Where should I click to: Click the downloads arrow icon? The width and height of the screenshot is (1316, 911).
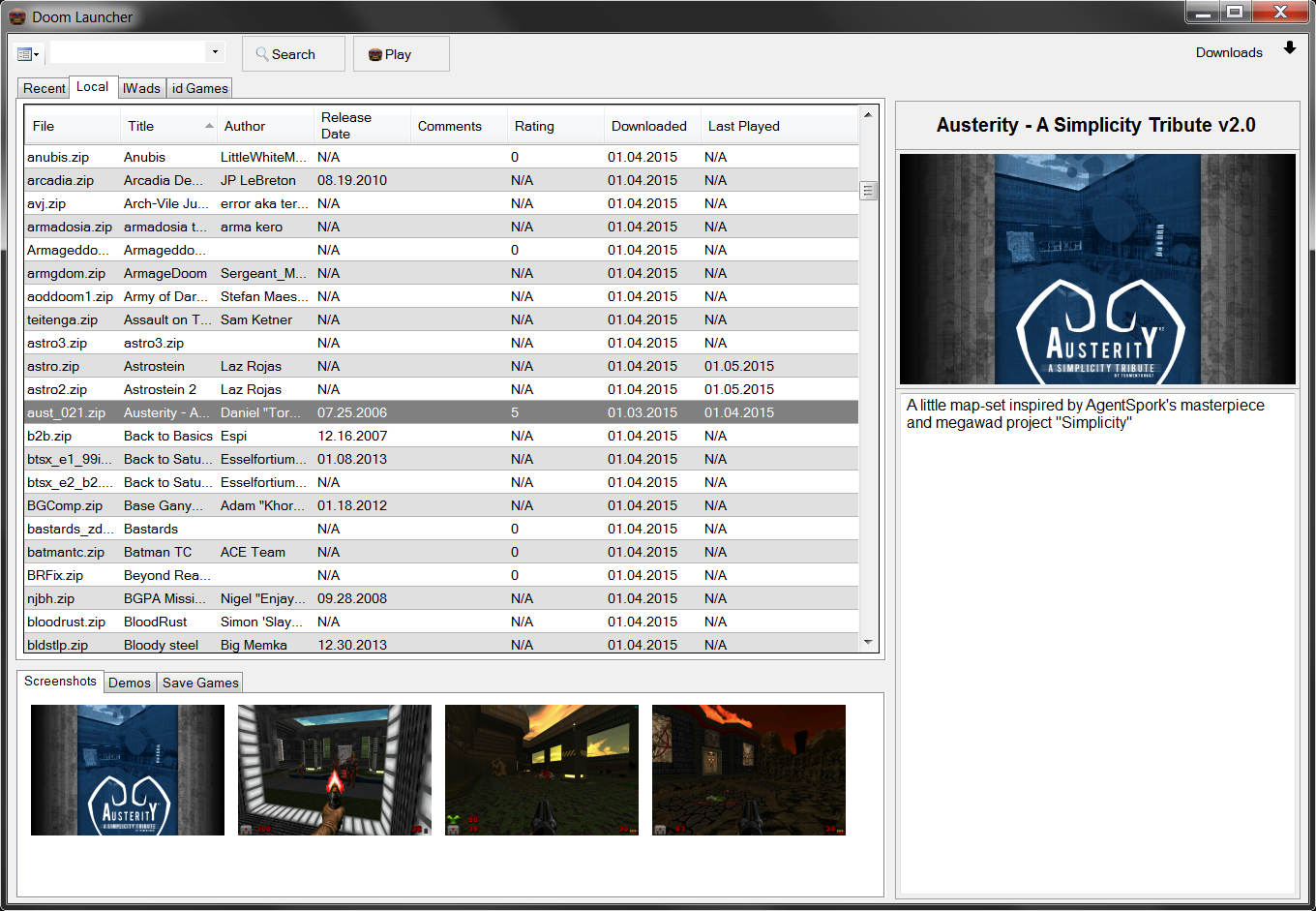[1289, 48]
